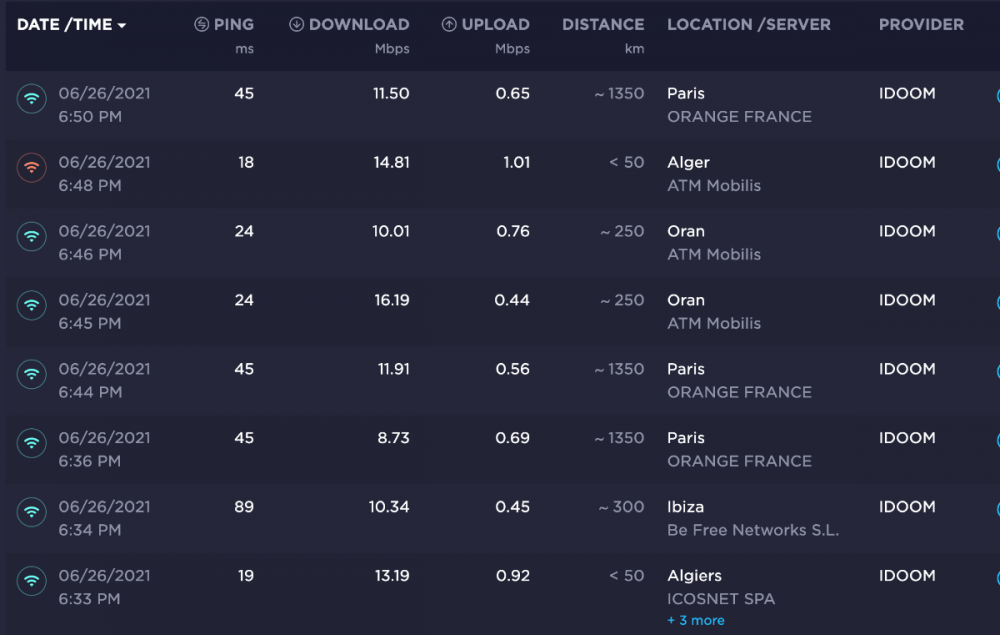Click the Wi-Fi icon beside the 6:36 PM result
The height and width of the screenshot is (635, 1000).
pyautogui.click(x=32, y=443)
